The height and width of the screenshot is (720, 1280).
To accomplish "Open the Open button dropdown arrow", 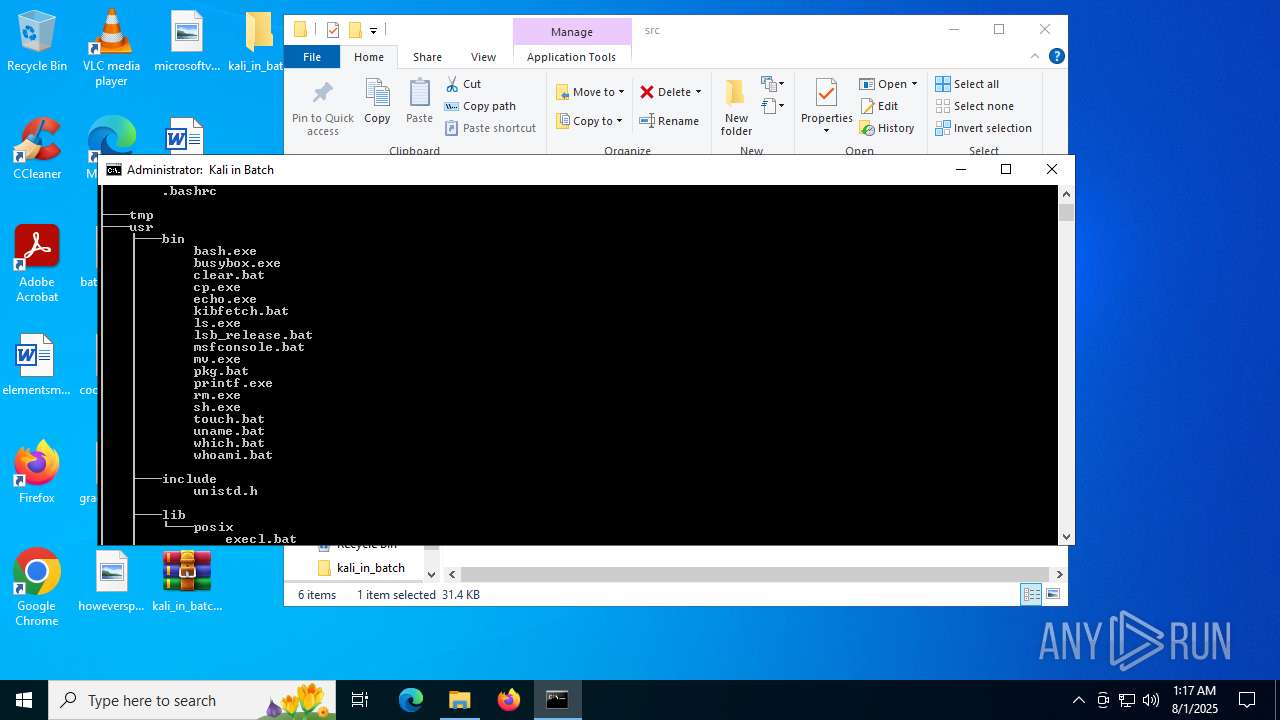I will point(914,84).
